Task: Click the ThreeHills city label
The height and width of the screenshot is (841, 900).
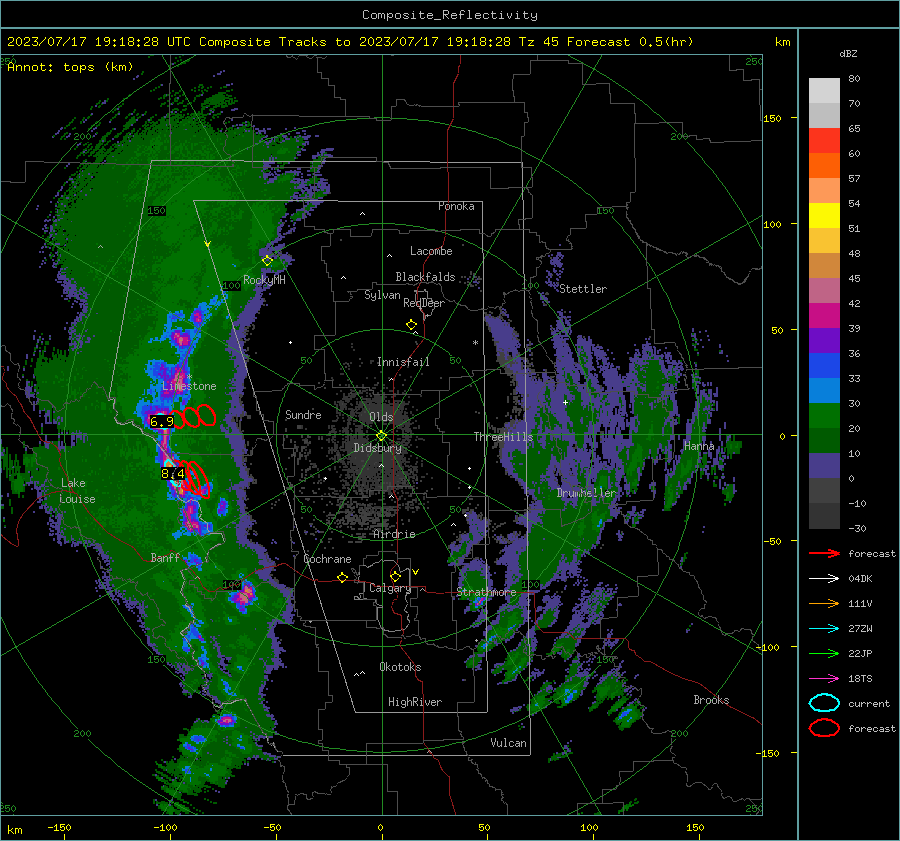Action: 503,437
